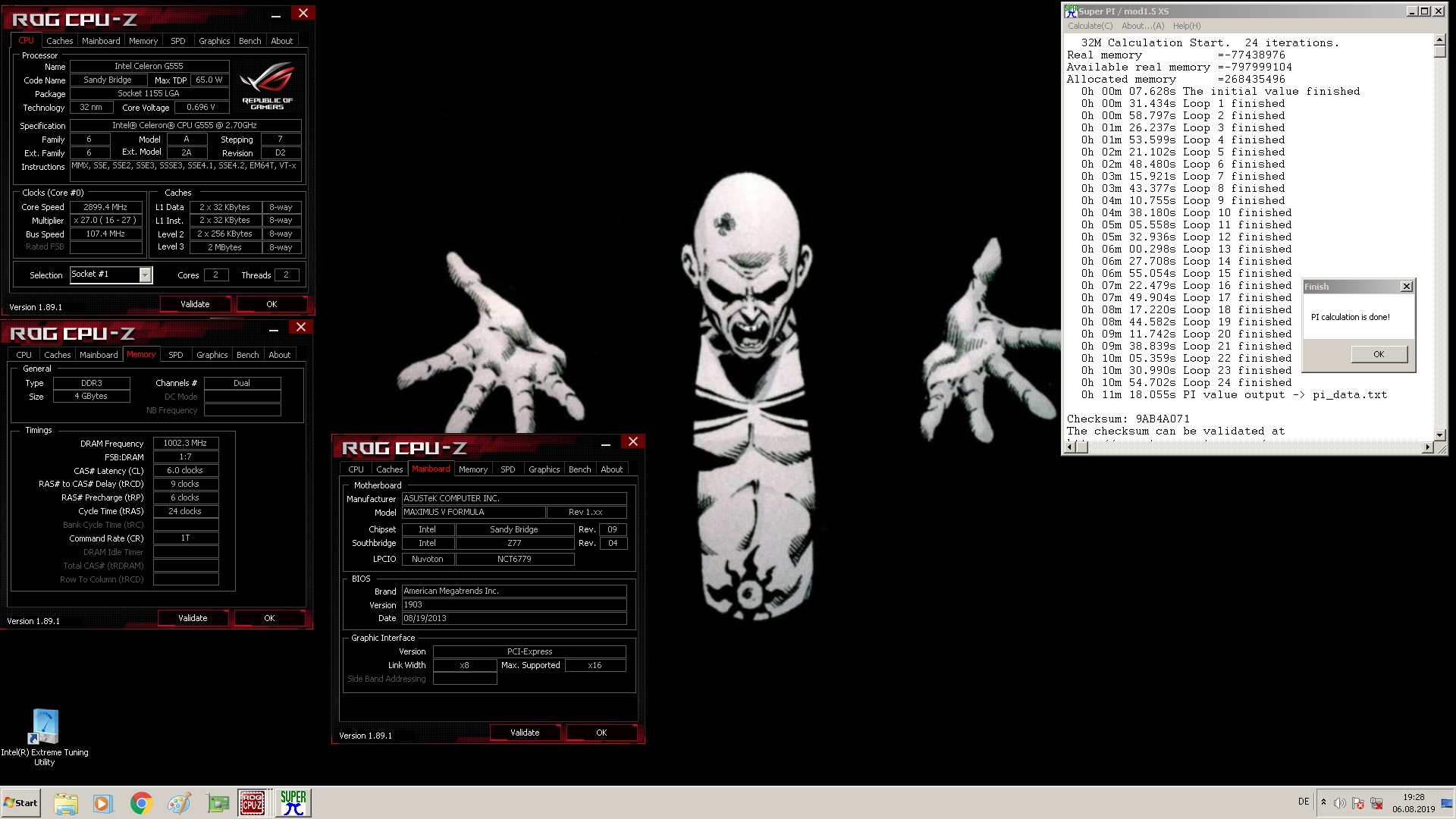1456x819 pixels.
Task: Open the Intel Extreme Tuning Utility desktop shortcut
Action: [44, 738]
